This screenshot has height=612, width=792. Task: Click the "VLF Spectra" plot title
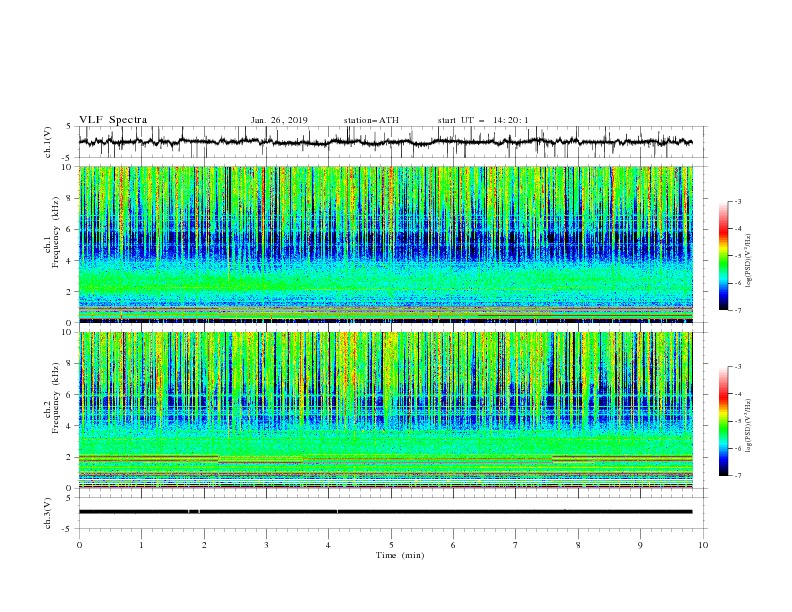113,120
